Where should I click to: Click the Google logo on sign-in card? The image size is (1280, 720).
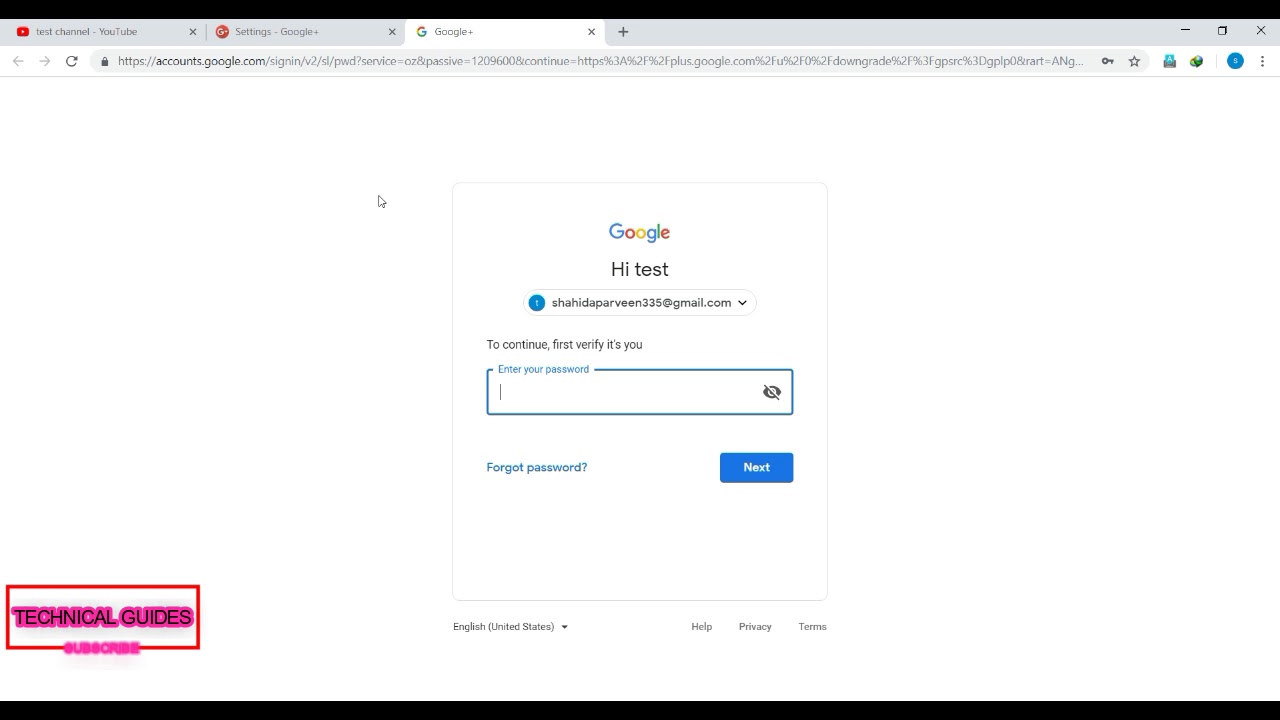pos(640,233)
